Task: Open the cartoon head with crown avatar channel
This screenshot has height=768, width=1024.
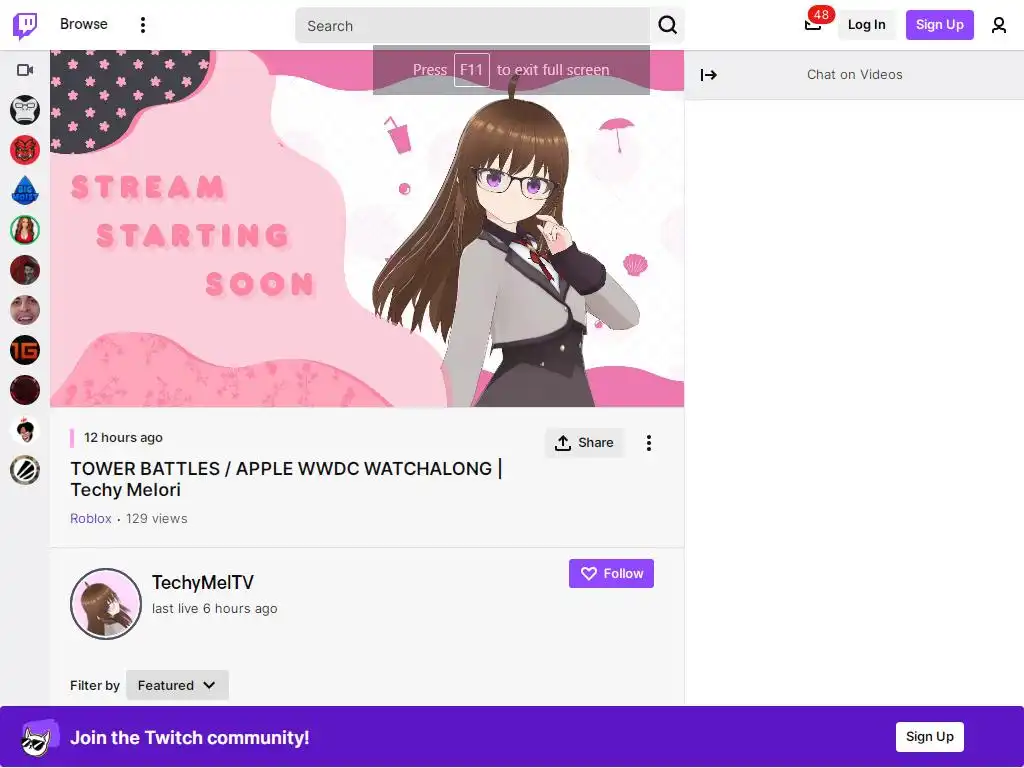Action: tap(25, 430)
